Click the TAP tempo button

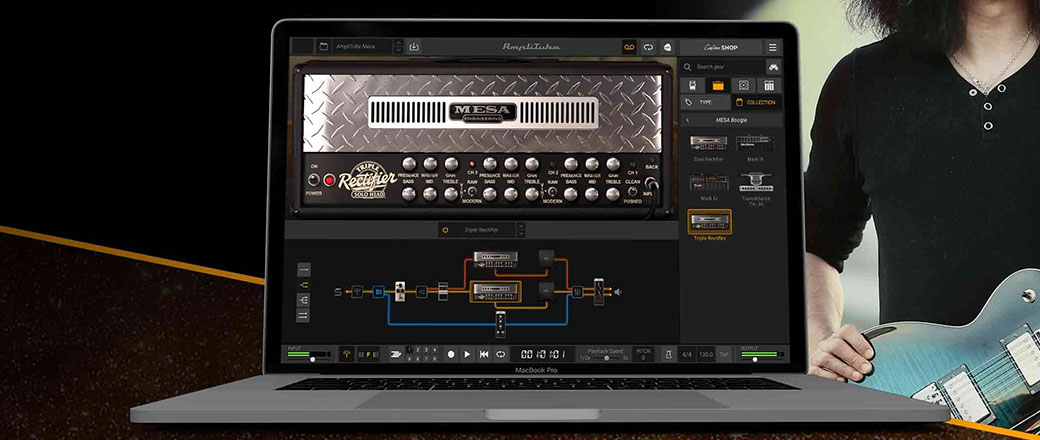[724, 354]
